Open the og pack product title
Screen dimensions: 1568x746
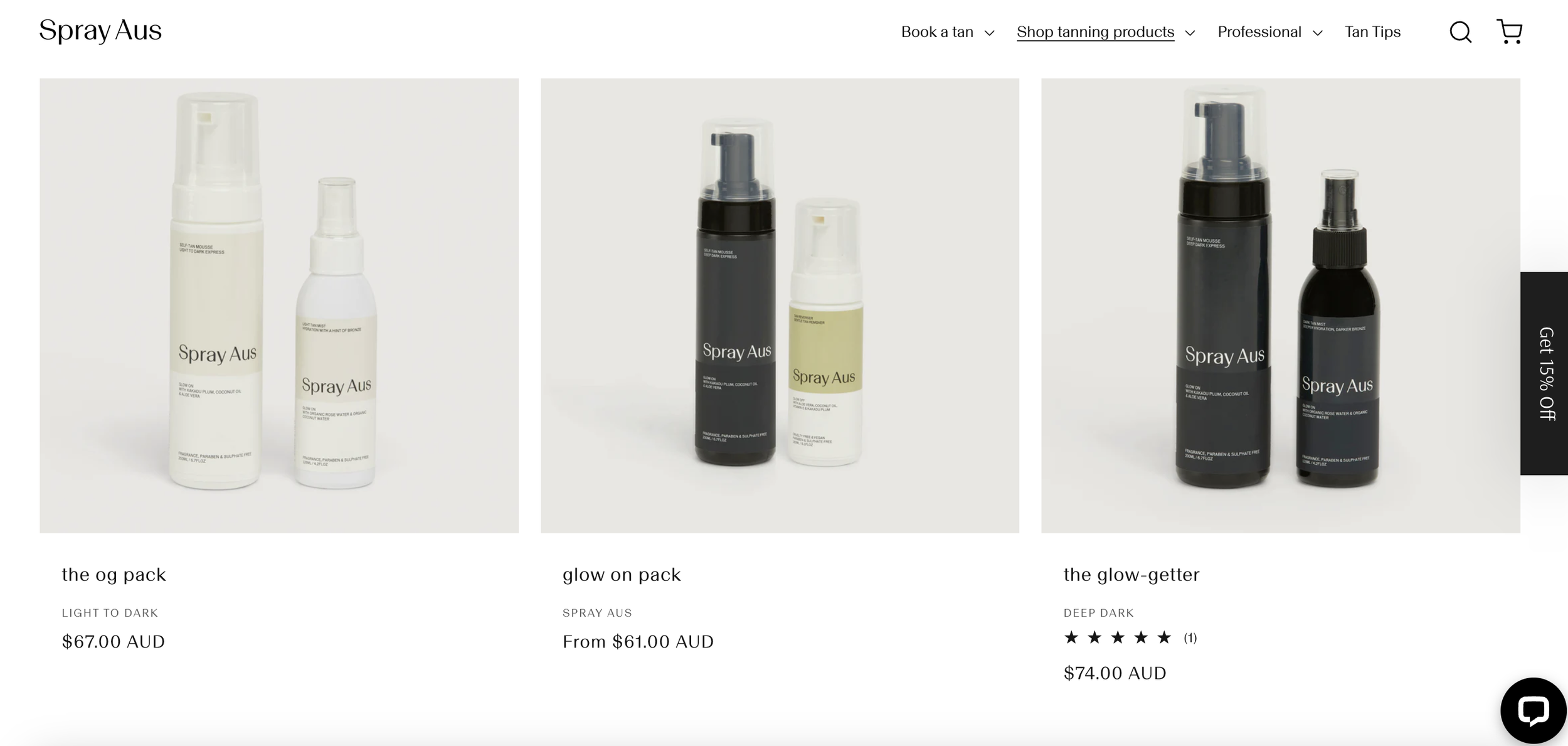point(114,575)
